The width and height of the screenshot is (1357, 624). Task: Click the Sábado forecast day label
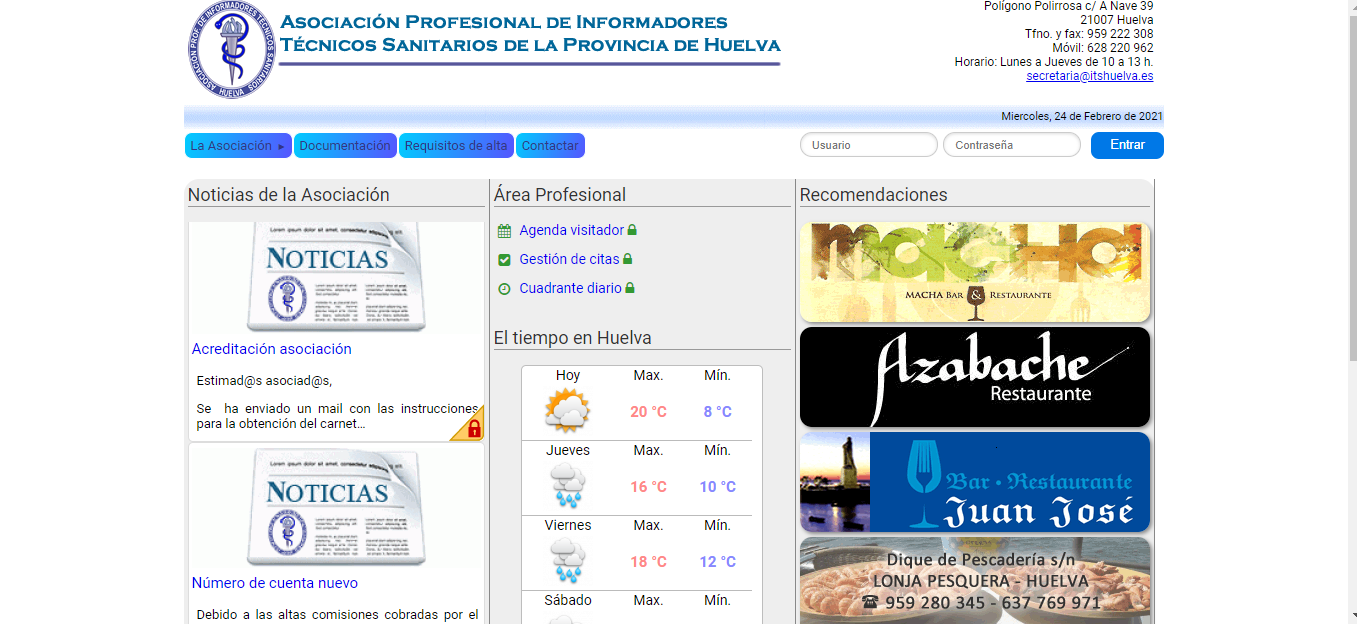(x=568, y=600)
